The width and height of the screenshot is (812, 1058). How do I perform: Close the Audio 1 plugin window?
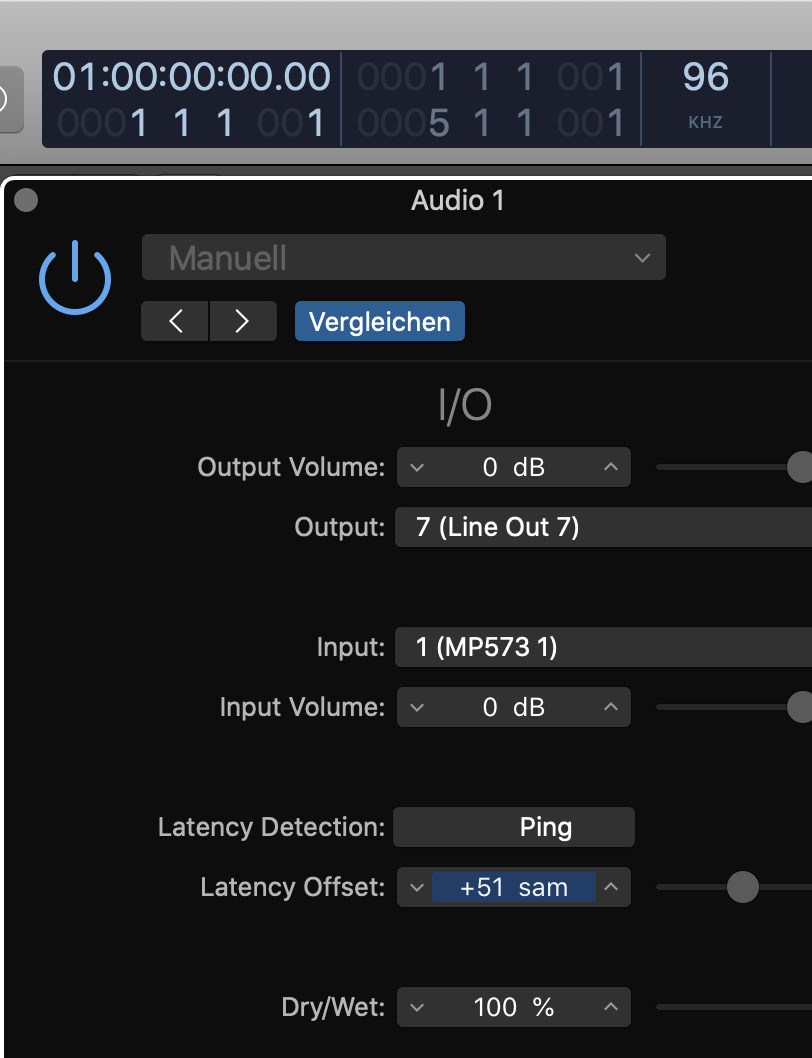[26, 200]
